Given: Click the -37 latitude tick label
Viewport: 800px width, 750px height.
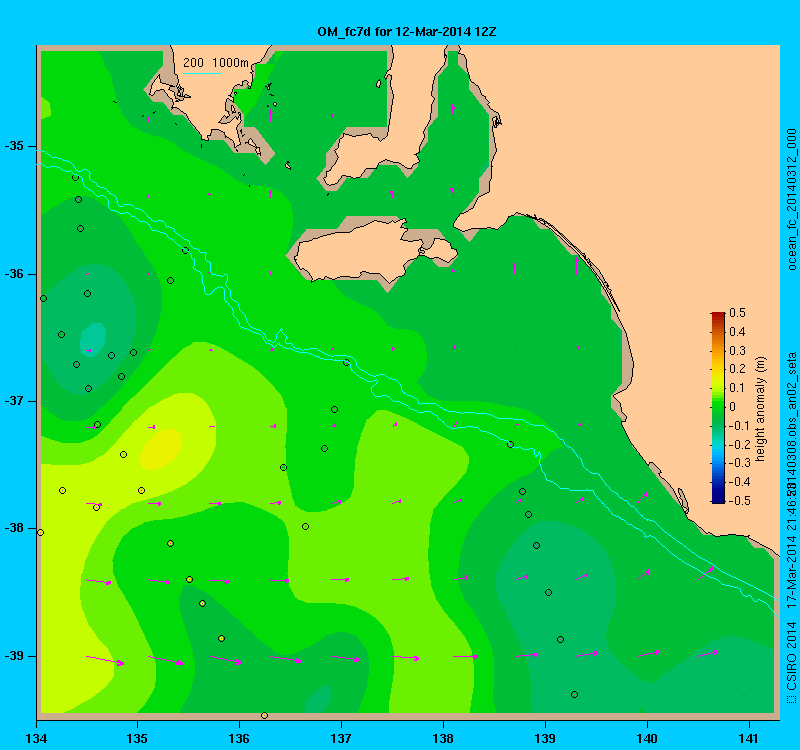Looking at the screenshot, I should [15, 401].
